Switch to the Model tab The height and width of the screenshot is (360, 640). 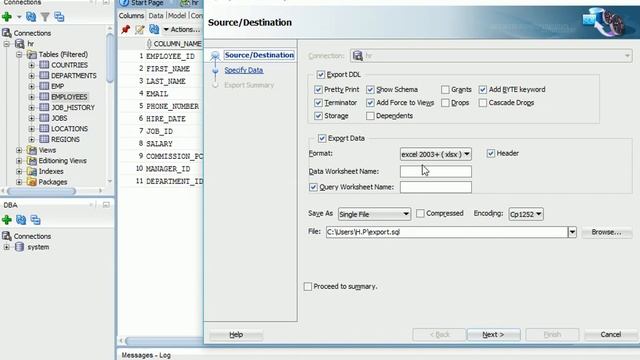(177, 16)
